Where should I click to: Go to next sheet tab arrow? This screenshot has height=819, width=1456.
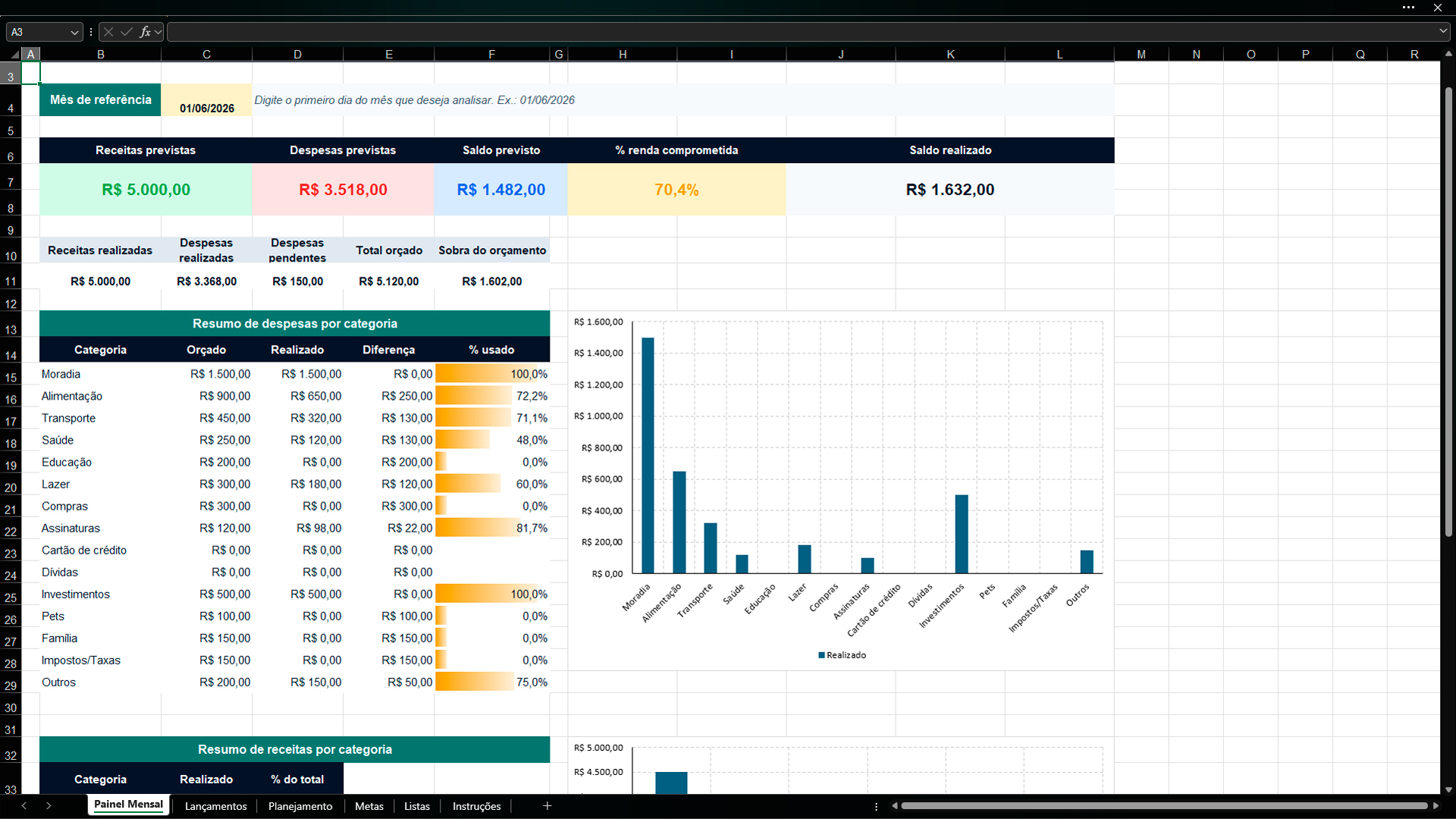[49, 806]
